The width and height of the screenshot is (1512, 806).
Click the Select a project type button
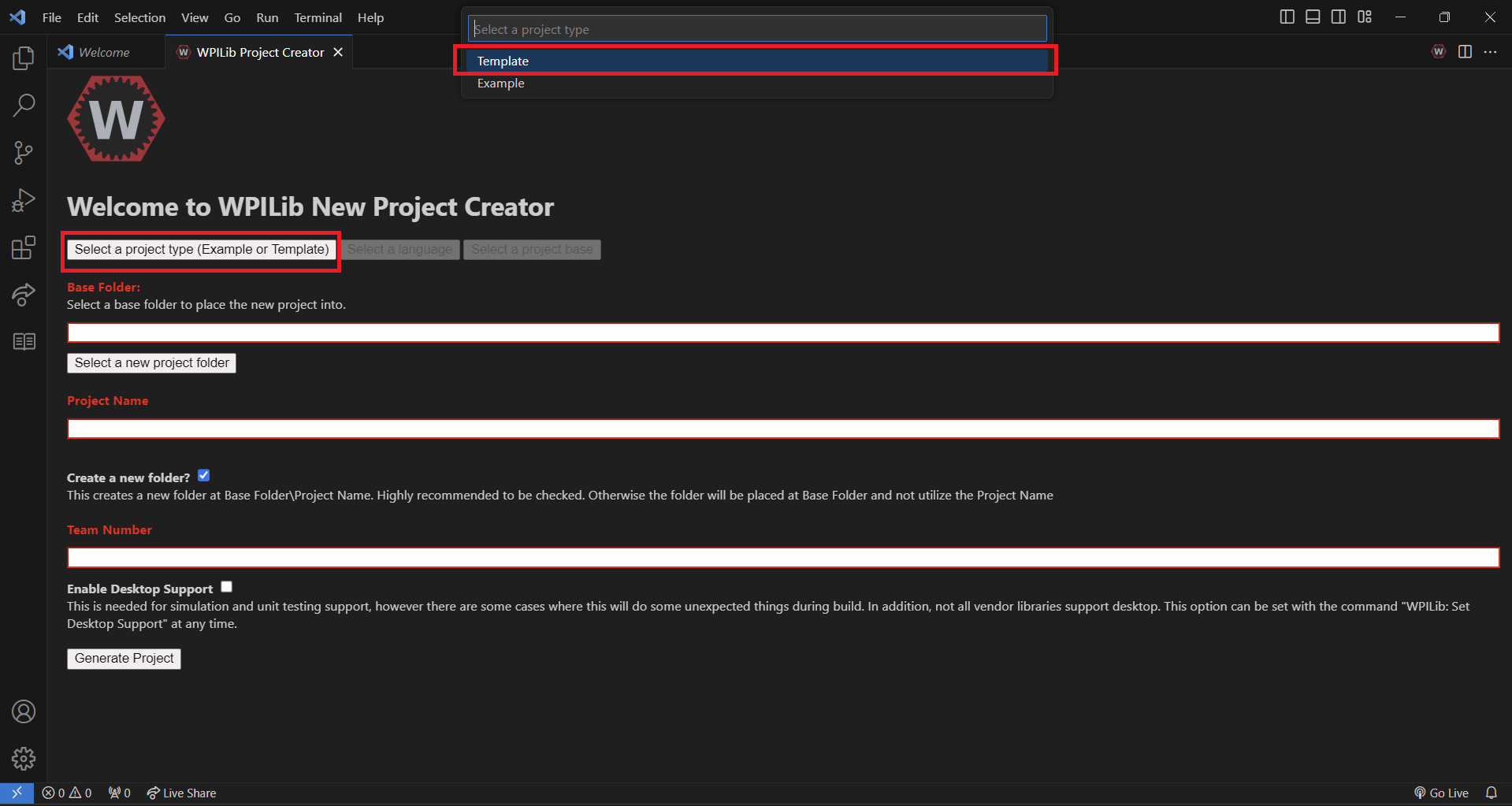(202, 250)
